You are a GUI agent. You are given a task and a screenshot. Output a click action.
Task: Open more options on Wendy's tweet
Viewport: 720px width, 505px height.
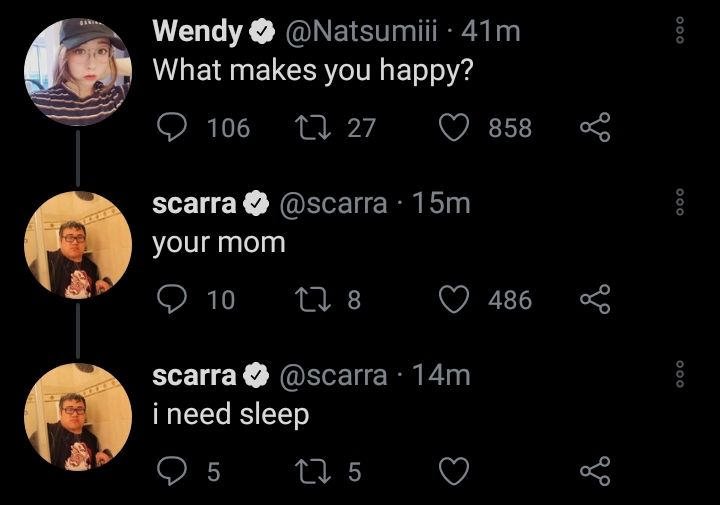(680, 30)
